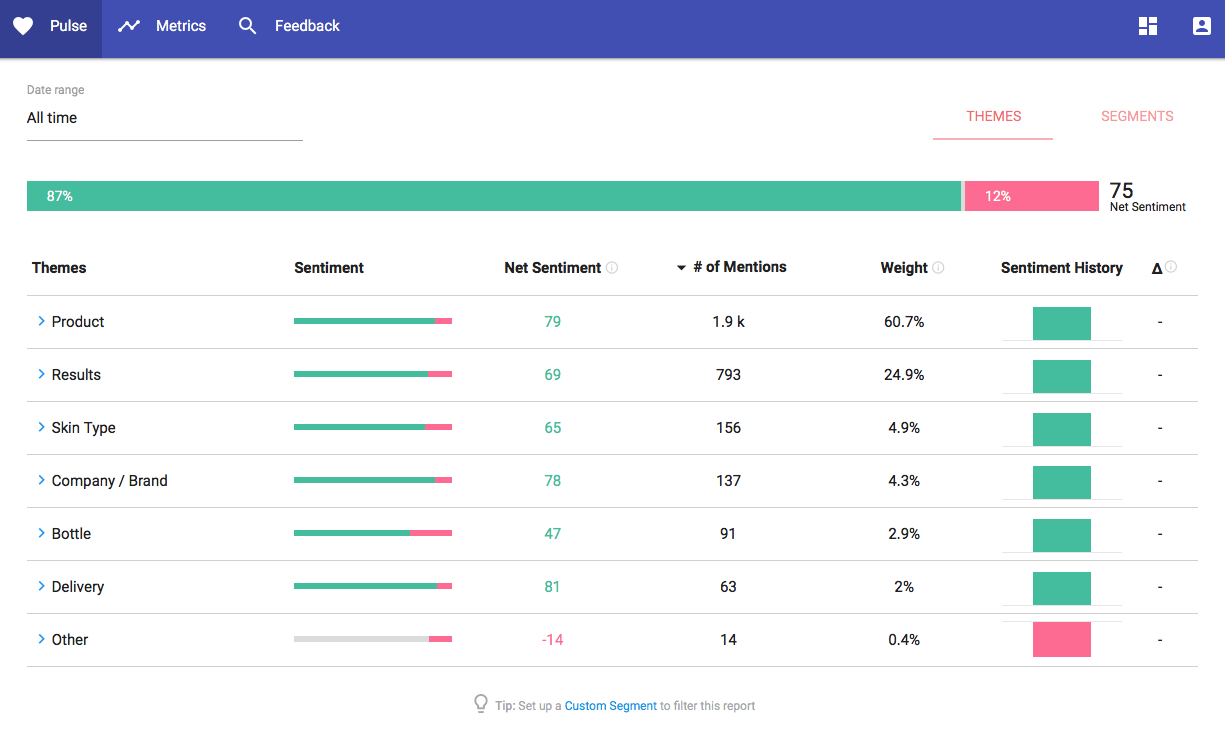The image size is (1225, 731).
Task: Expand the Results theme row
Action: (x=42, y=374)
